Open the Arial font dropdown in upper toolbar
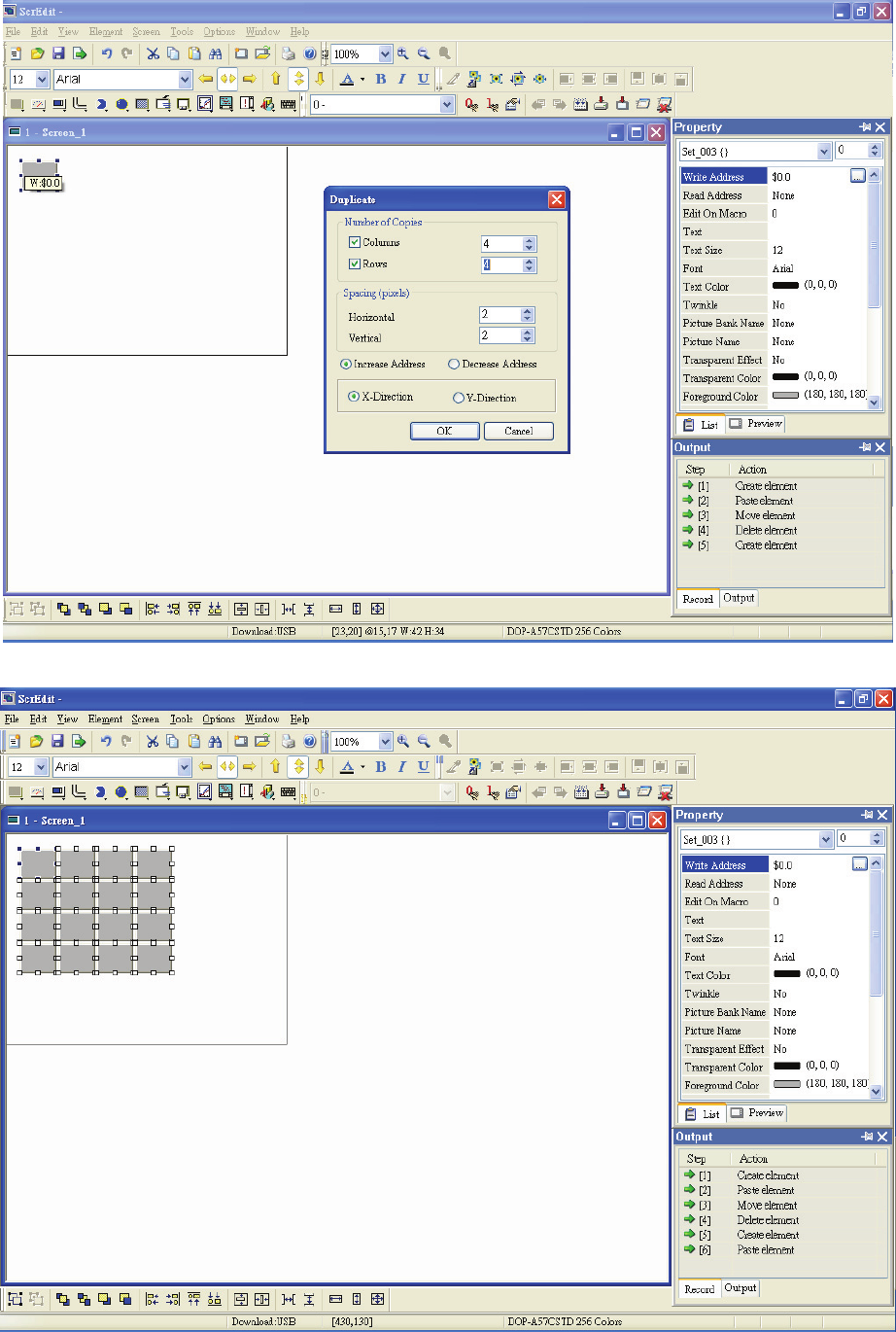Screen dimensions: 896x1332 coord(185,80)
